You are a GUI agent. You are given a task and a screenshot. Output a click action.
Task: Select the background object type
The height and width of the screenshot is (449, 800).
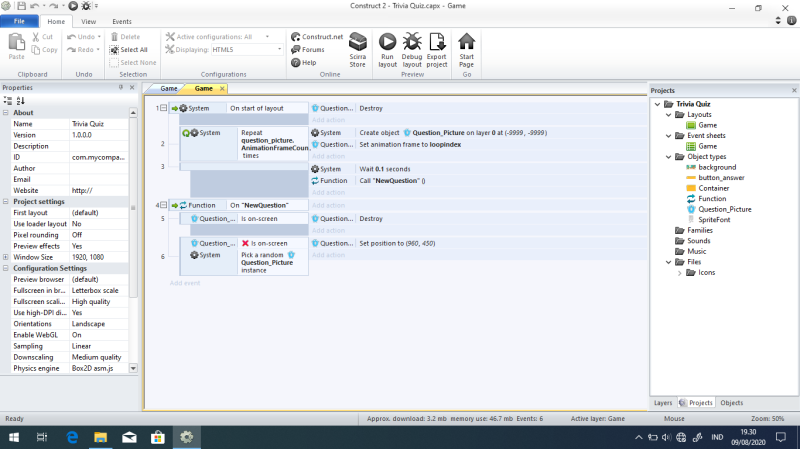click(x=717, y=167)
